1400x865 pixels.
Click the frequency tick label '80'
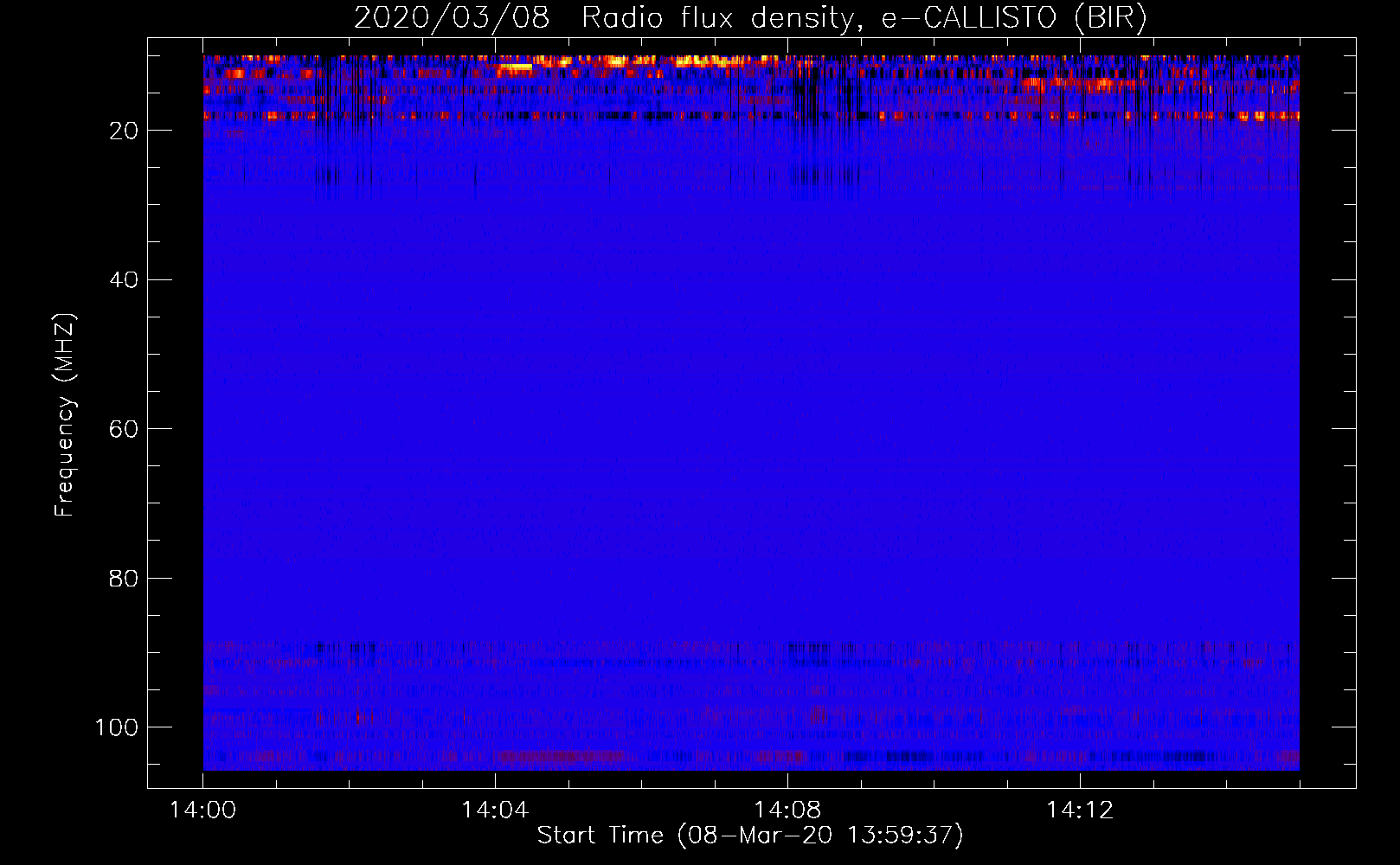(x=124, y=579)
